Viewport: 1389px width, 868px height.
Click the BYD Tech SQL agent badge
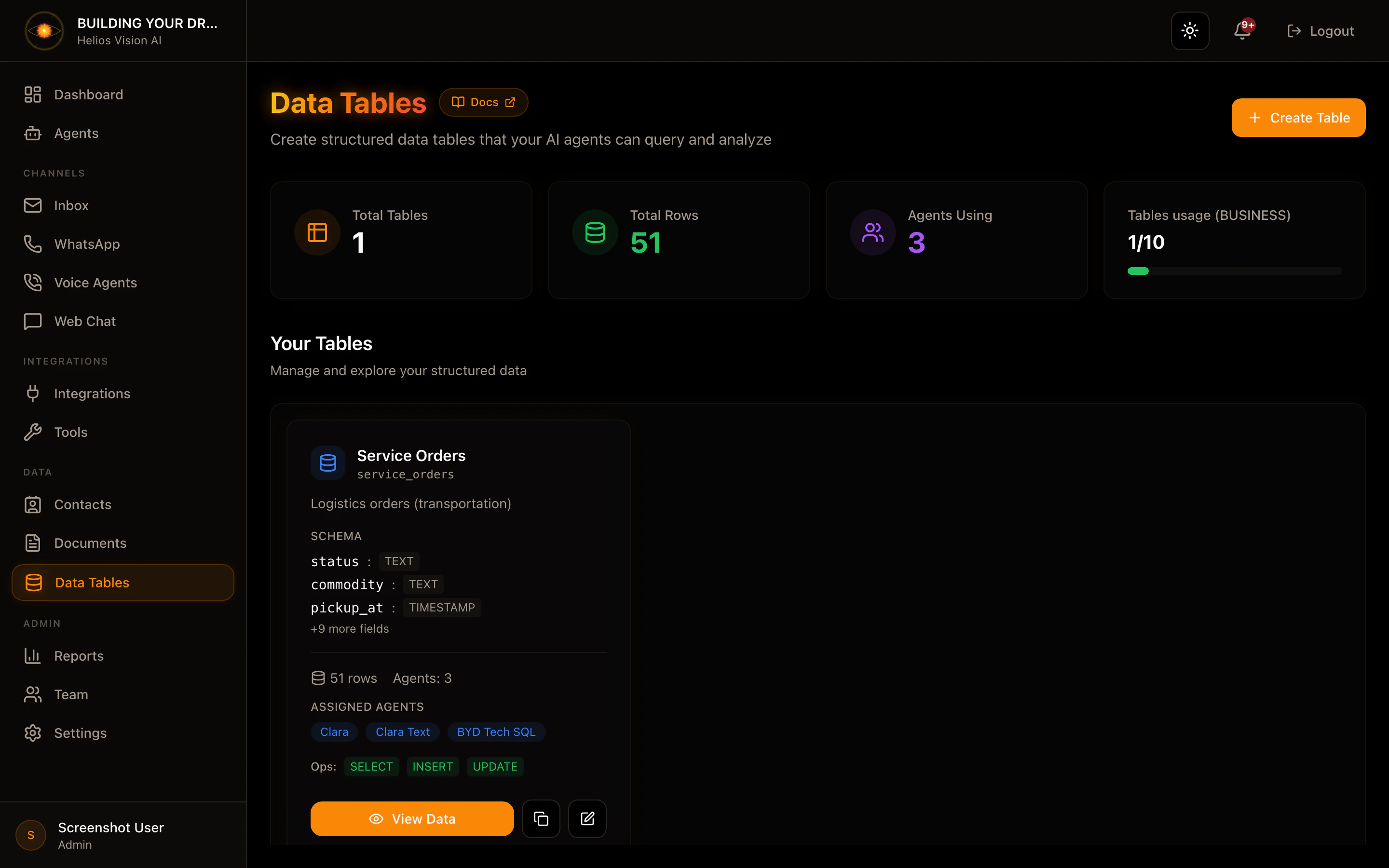[496, 732]
